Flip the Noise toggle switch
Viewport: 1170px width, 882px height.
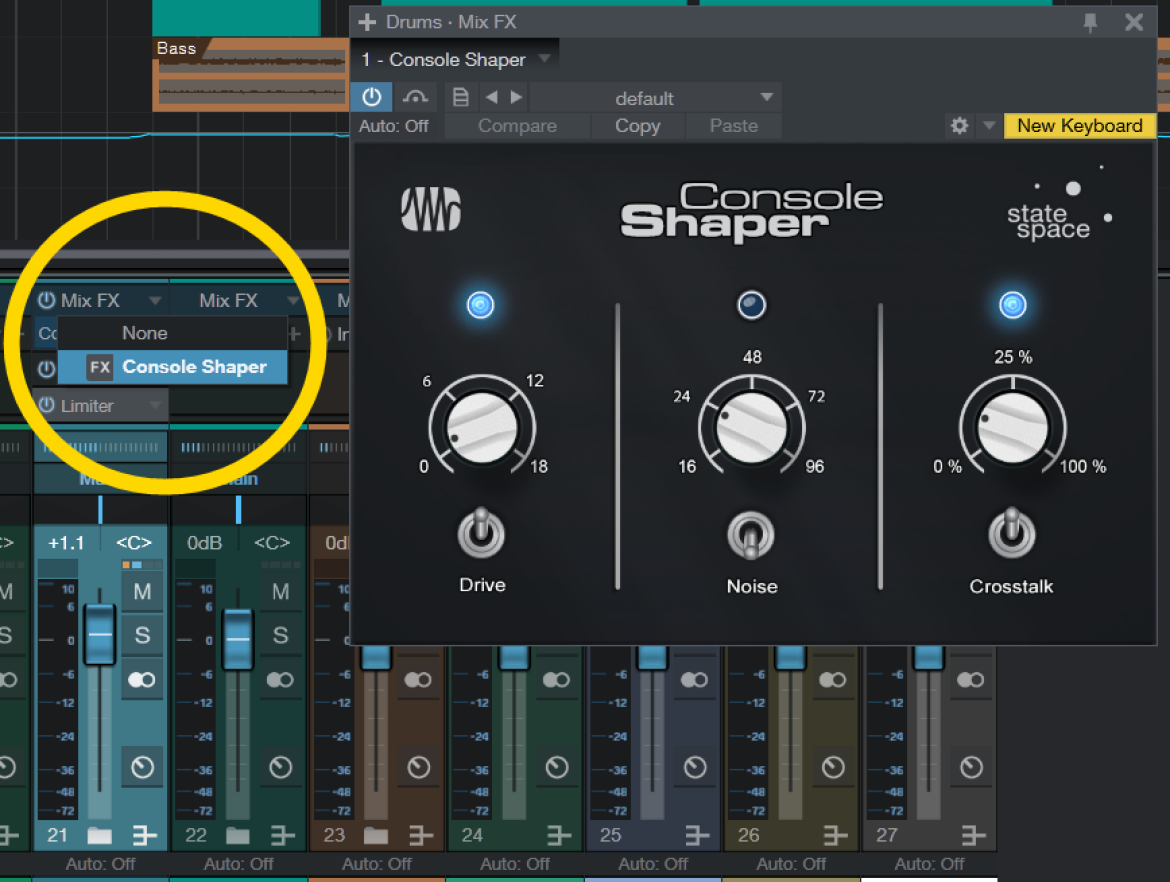751,535
